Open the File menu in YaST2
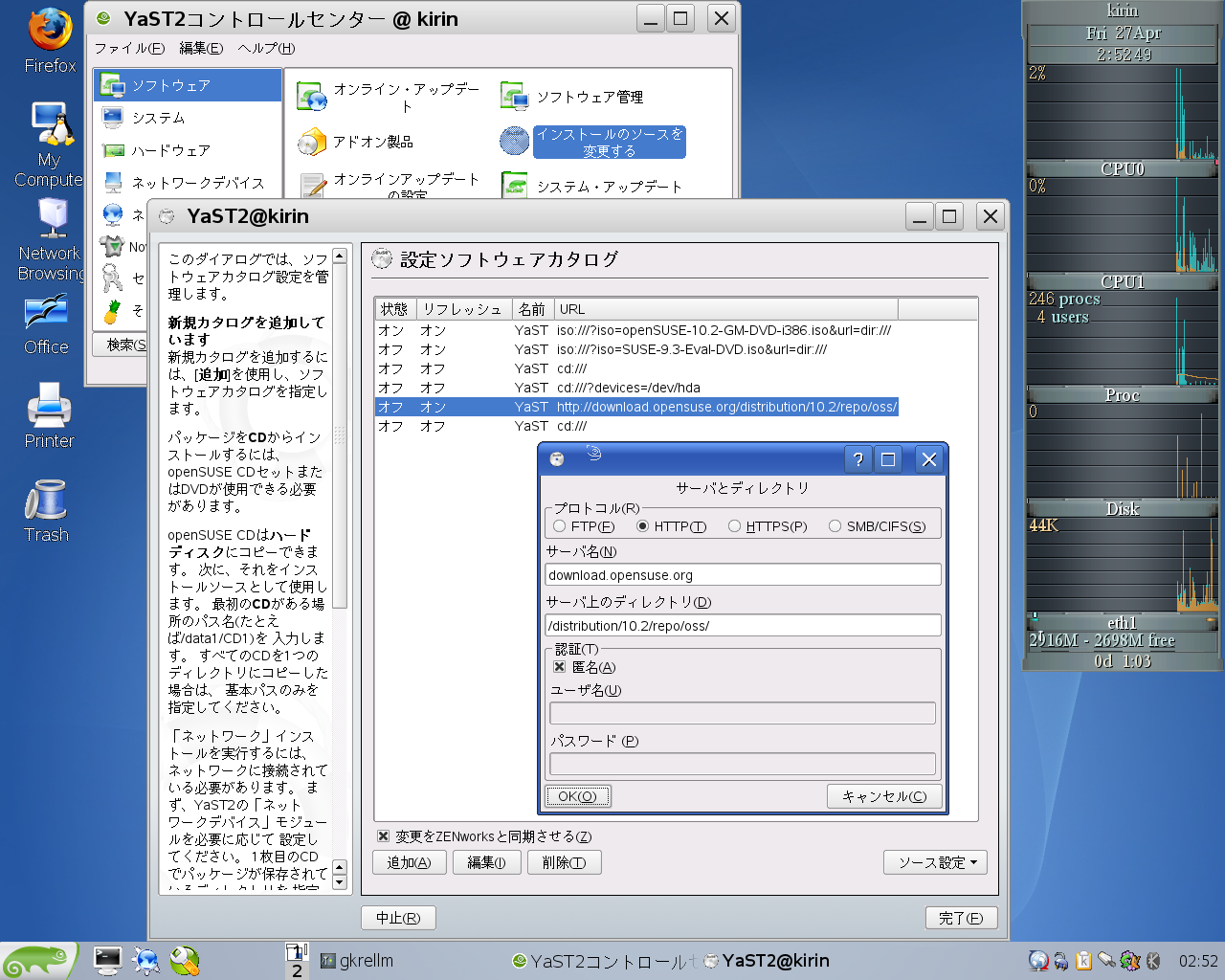 point(128,48)
